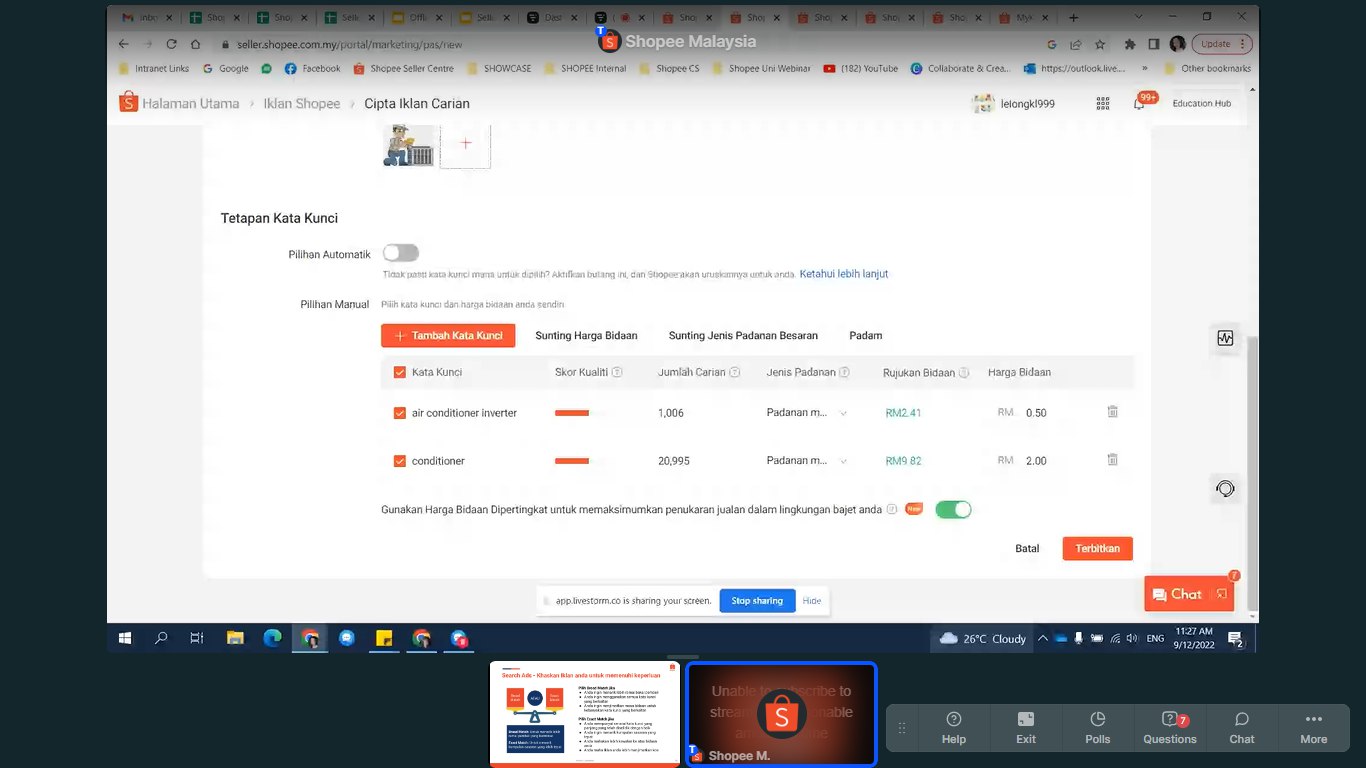Open the apps grid icon
Image resolution: width=1366 pixels, height=768 pixels.
1103,103
